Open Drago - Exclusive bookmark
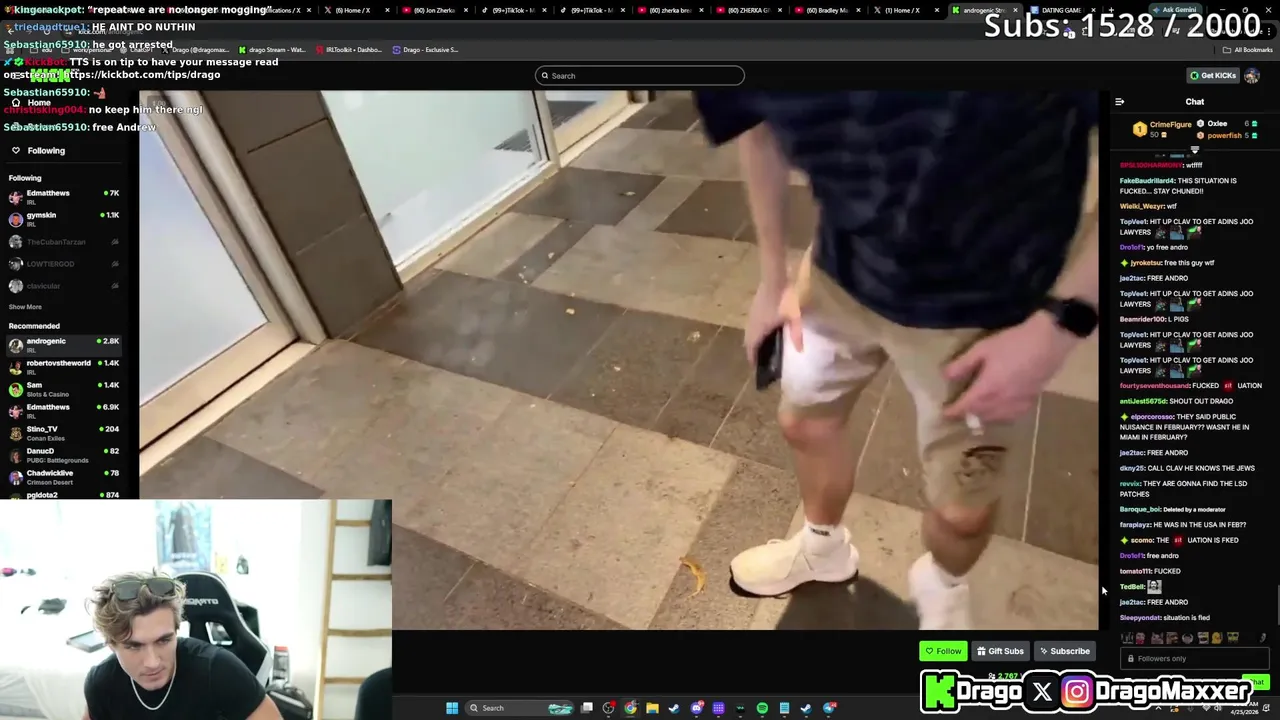The width and height of the screenshot is (1280, 720). click(x=426, y=49)
